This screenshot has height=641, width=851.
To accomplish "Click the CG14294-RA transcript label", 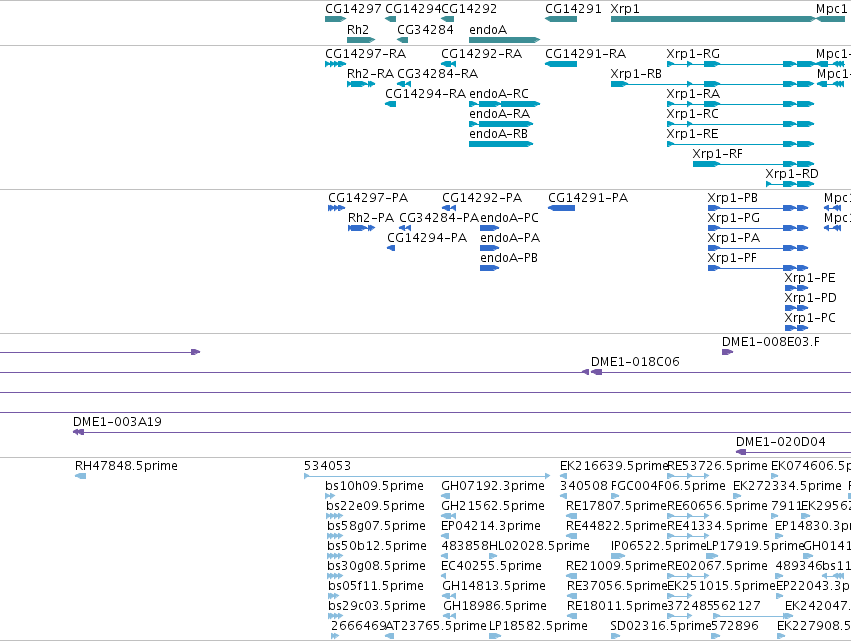I will point(425,94).
